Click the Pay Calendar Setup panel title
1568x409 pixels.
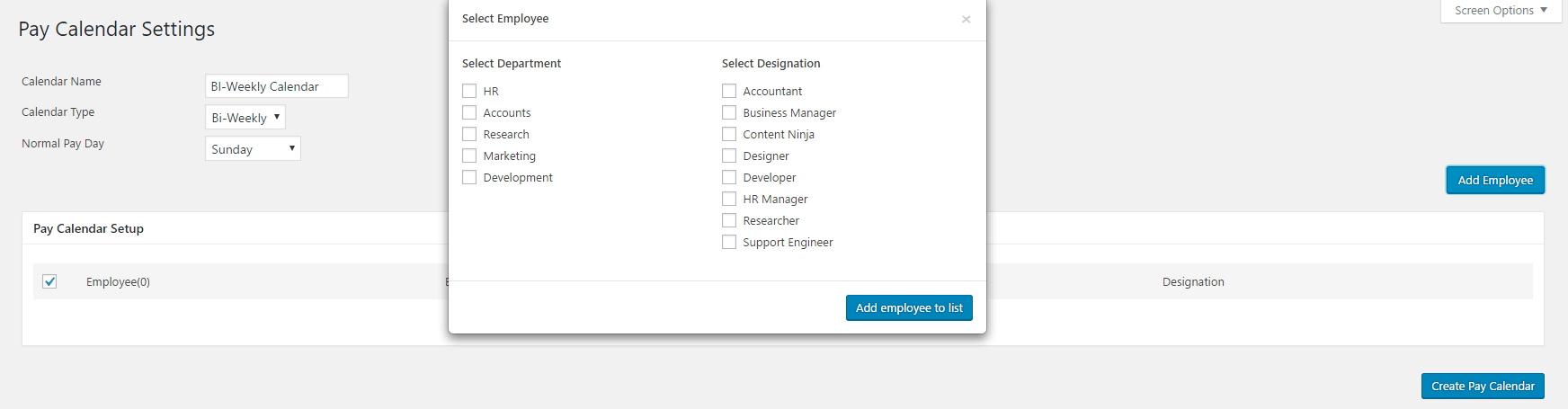point(88,228)
